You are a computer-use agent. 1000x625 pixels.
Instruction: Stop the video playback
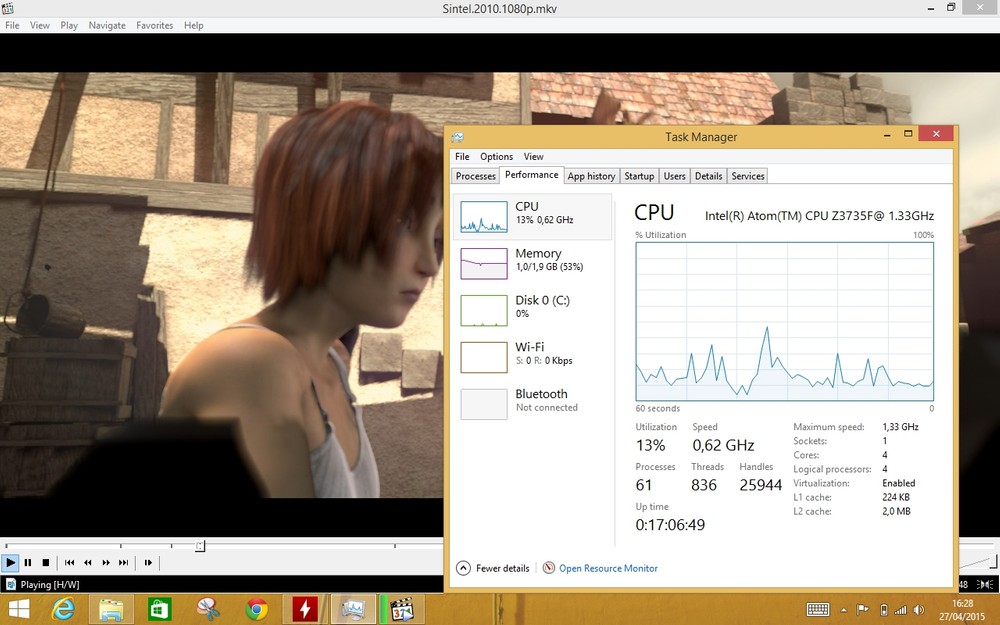point(46,562)
